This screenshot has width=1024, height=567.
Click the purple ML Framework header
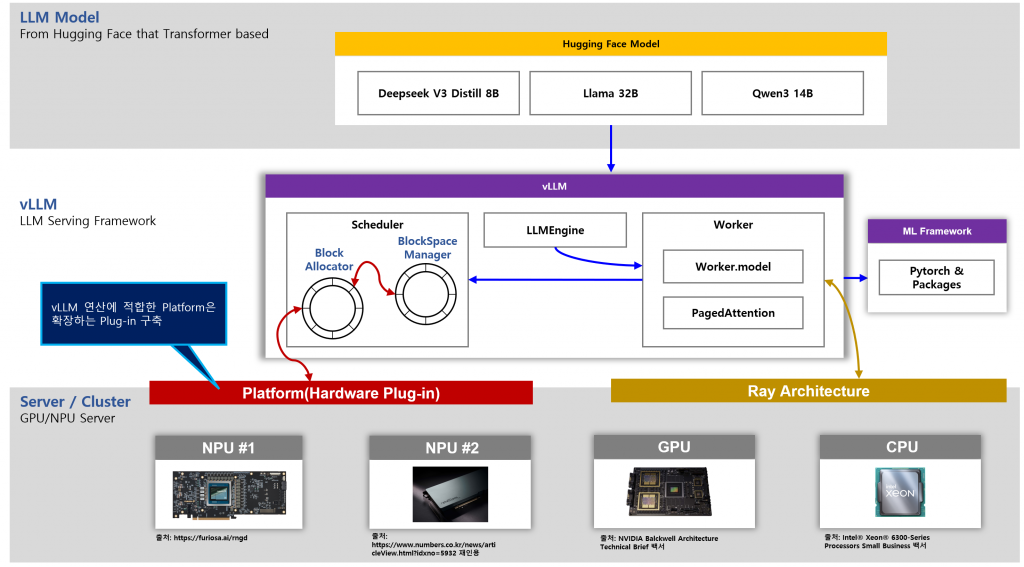click(937, 231)
